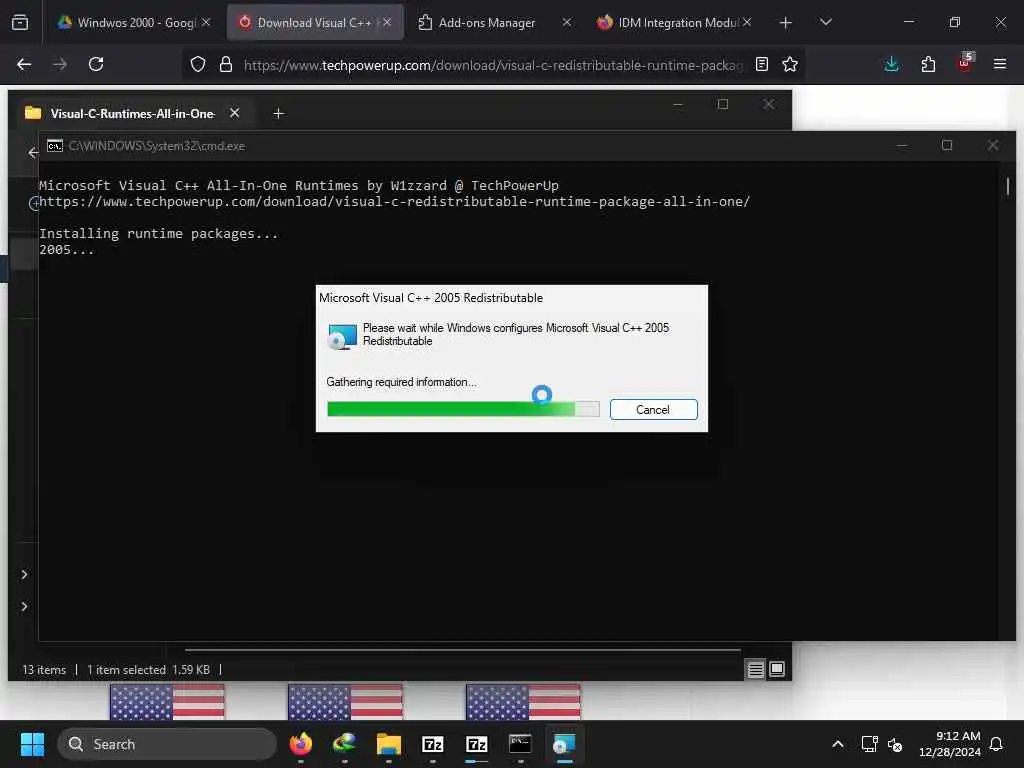The height and width of the screenshot is (768, 1024).
Task: Click the '13 items' status text
Action: point(44,669)
